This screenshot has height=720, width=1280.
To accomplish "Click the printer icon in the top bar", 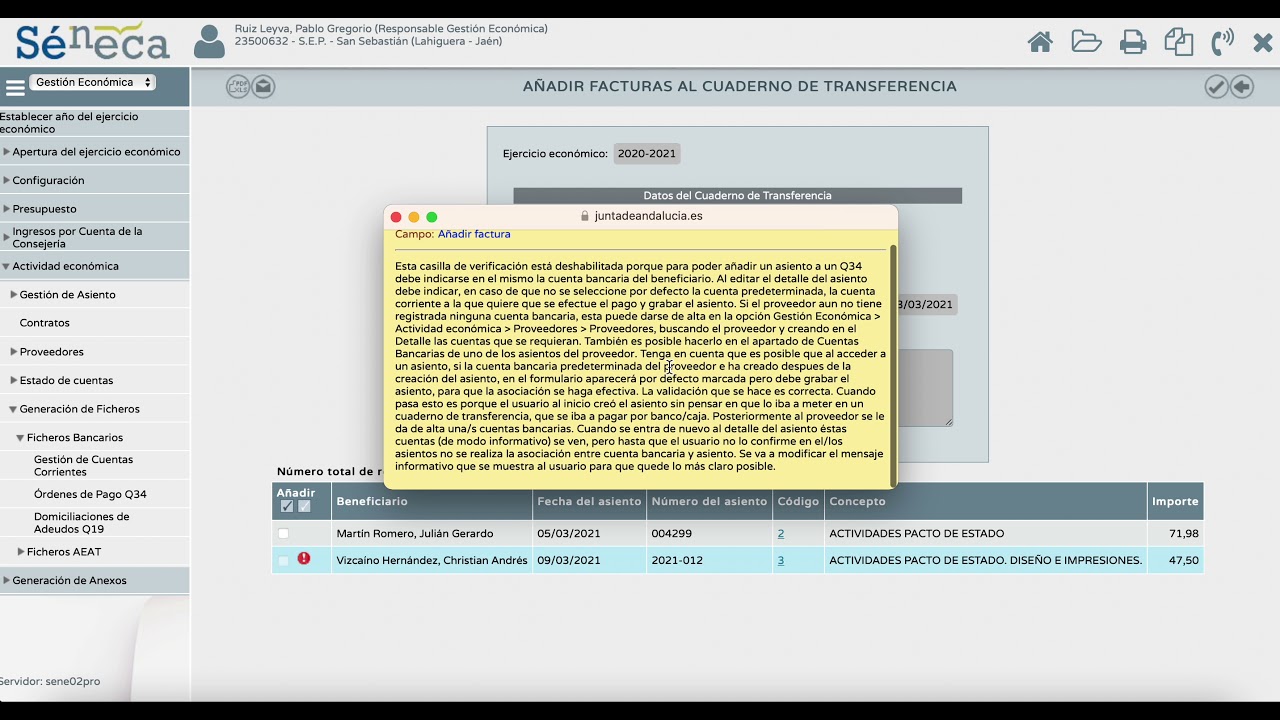I will tap(1133, 42).
